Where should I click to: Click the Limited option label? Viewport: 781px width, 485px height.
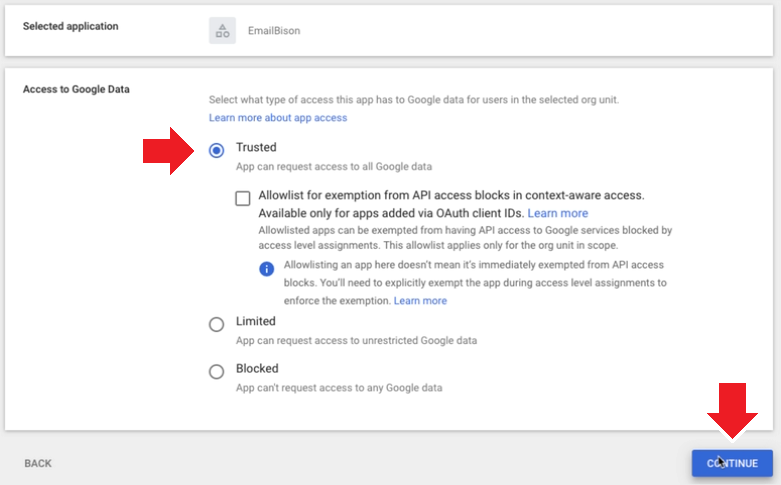(256, 321)
